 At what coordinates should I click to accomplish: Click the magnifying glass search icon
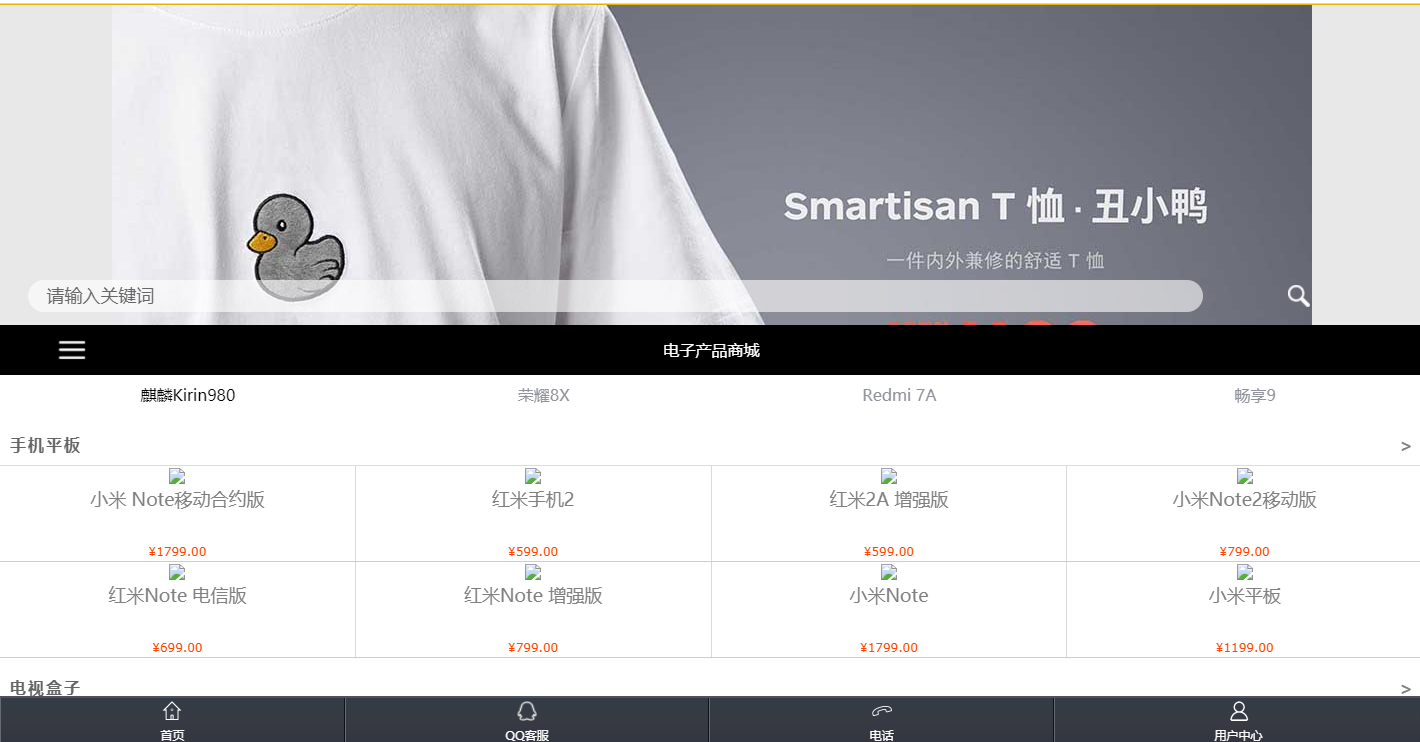[x=1298, y=296]
